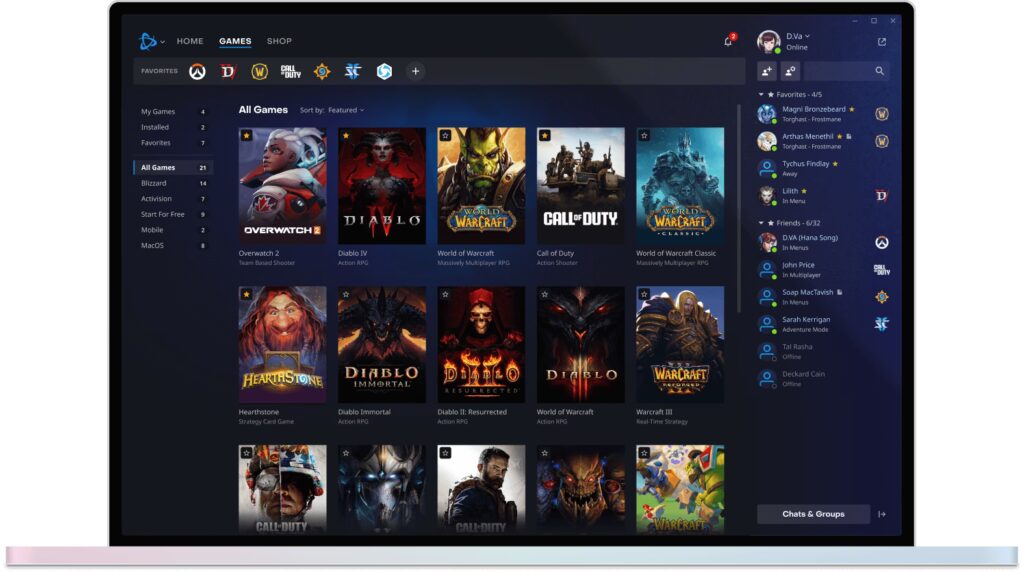1024x572 pixels.
Task: Unfavorite Overwatch 2 using its star
Action: 247,135
